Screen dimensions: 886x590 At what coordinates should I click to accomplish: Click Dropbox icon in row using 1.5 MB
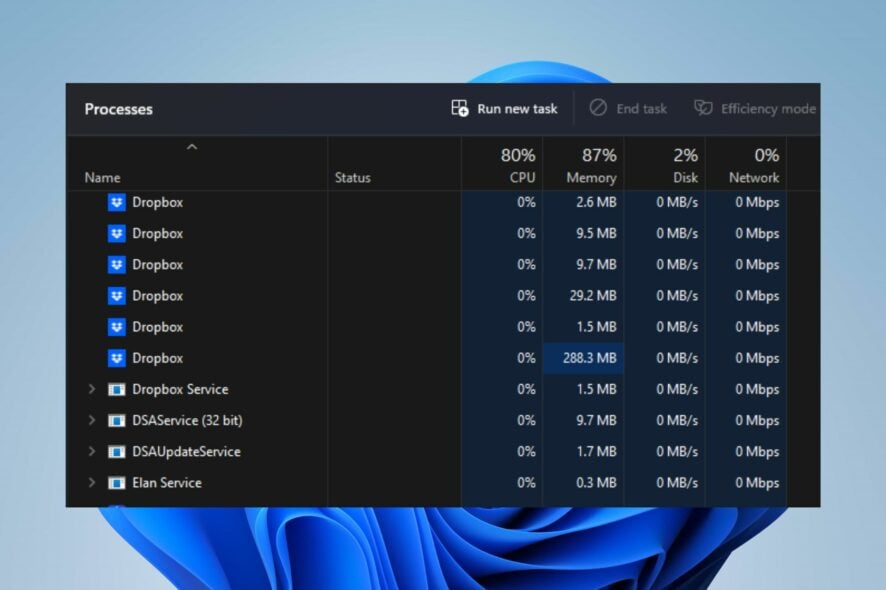click(116, 327)
